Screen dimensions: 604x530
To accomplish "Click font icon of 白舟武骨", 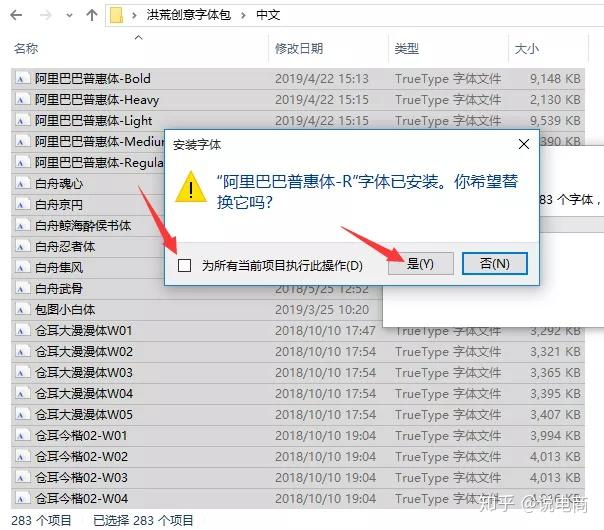I will tap(22, 288).
